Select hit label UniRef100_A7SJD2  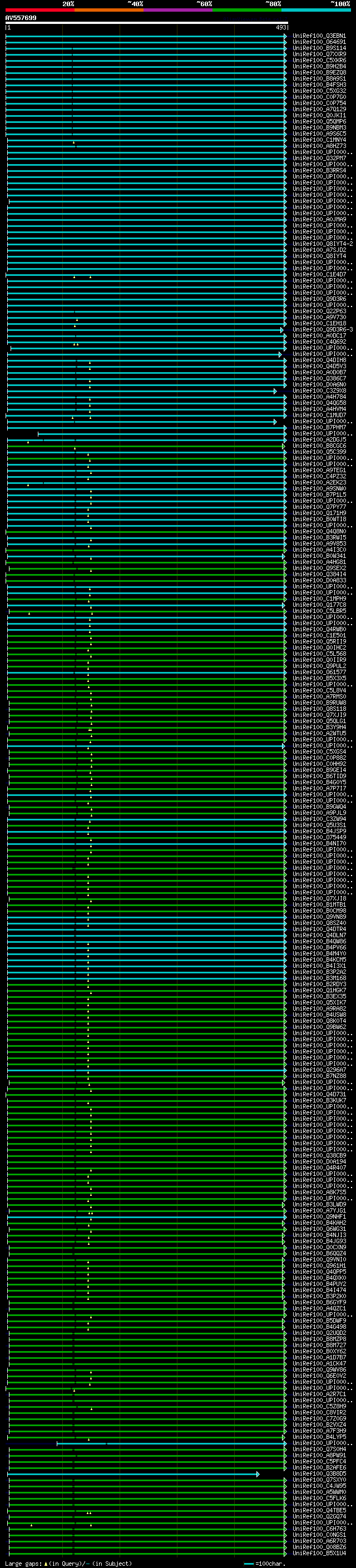(x=319, y=250)
